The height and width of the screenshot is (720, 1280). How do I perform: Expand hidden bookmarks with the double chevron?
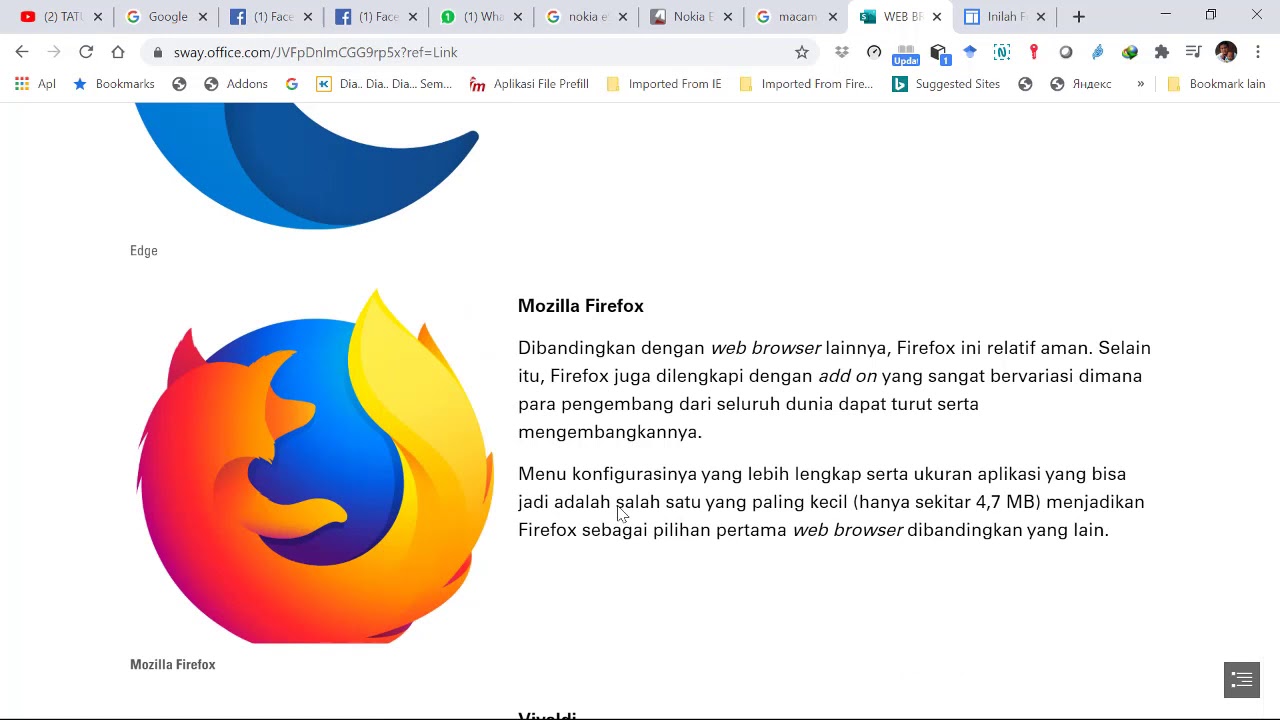click(1140, 84)
